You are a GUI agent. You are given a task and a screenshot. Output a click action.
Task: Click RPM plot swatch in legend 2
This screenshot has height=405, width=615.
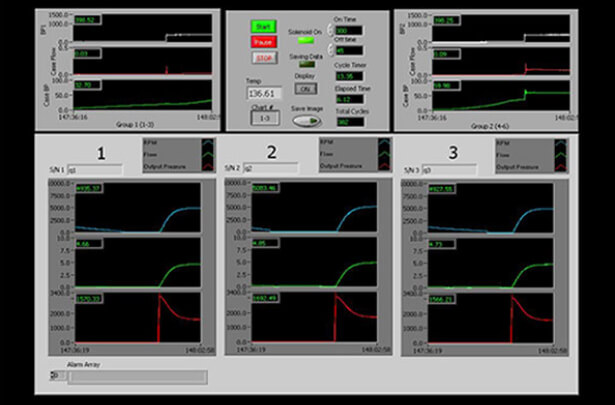[384, 143]
